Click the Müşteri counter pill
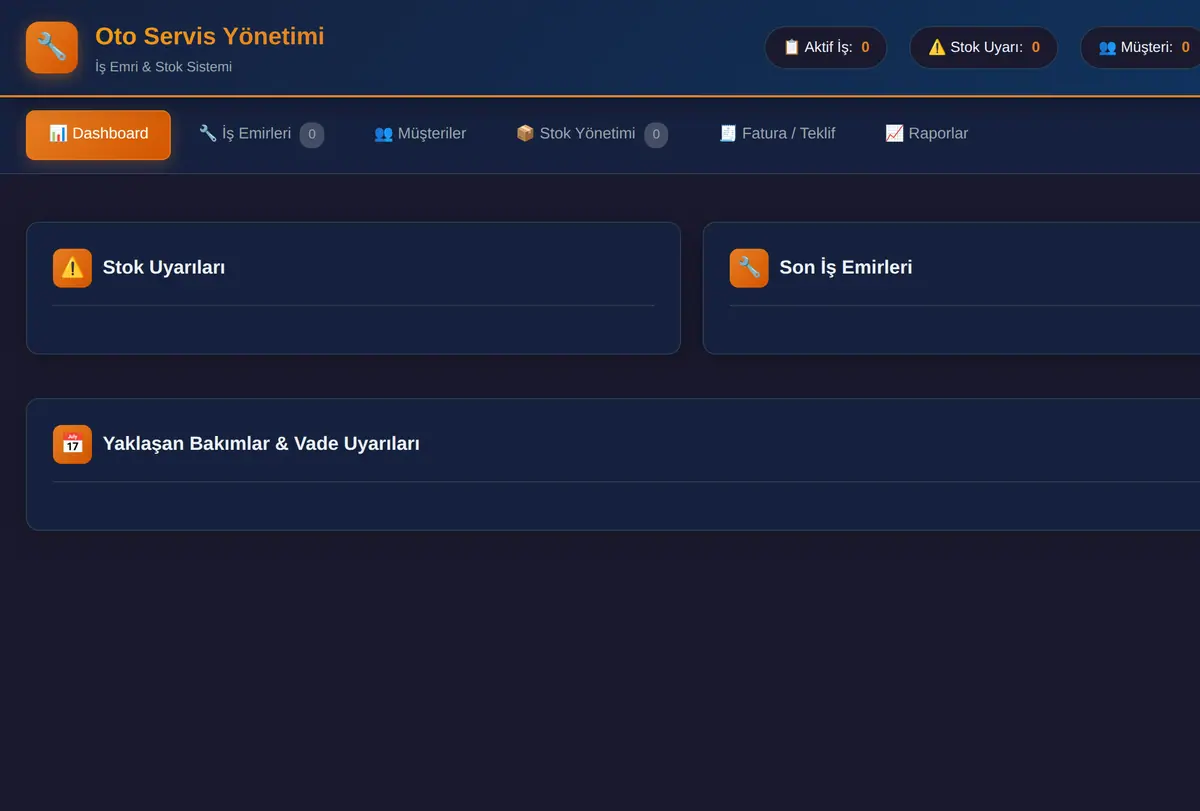This screenshot has width=1200, height=811. (1142, 47)
